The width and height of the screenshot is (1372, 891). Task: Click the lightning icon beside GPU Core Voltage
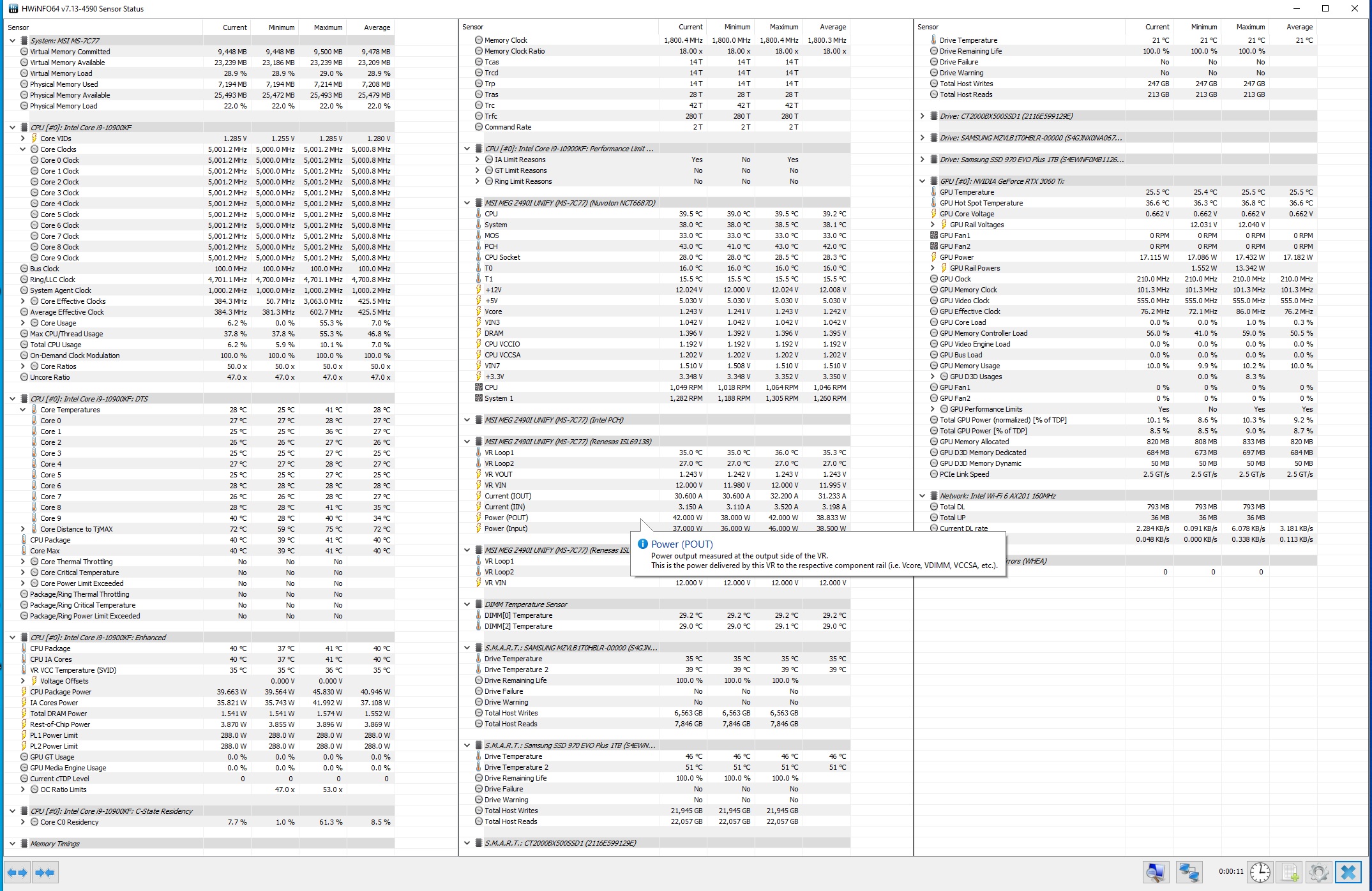pyautogui.click(x=934, y=214)
